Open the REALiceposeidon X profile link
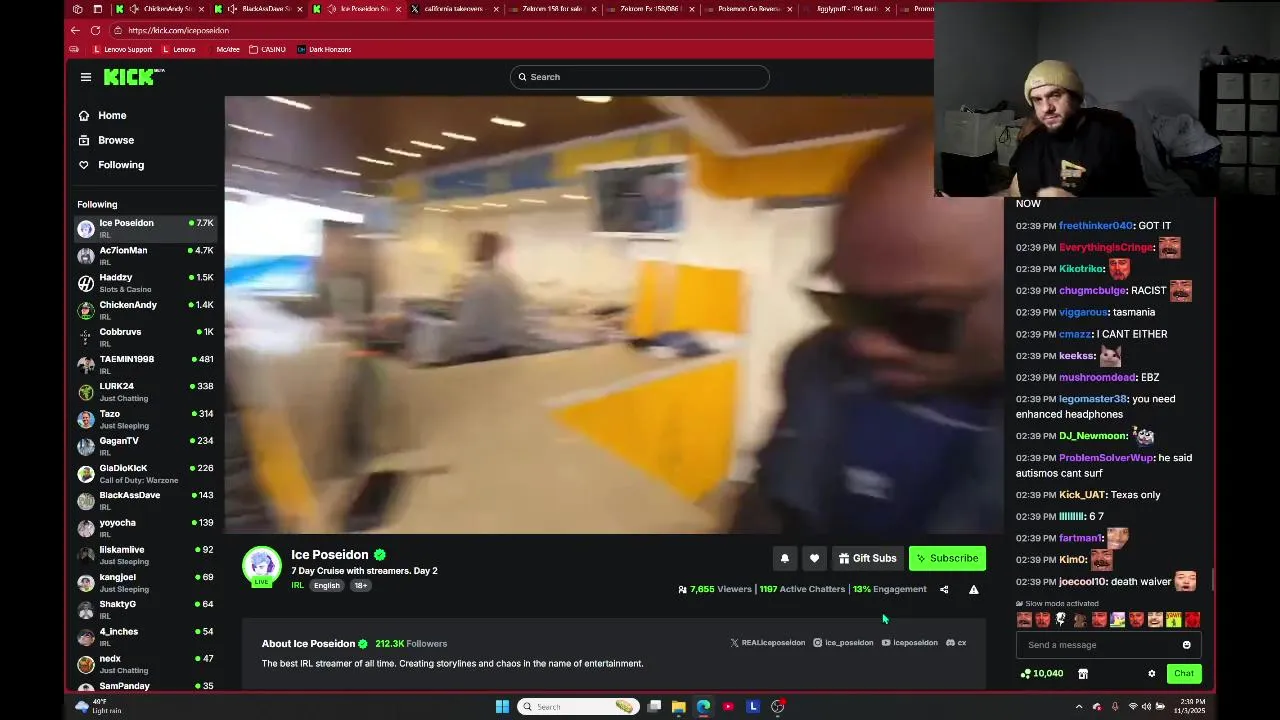The image size is (1280, 720). (x=767, y=643)
